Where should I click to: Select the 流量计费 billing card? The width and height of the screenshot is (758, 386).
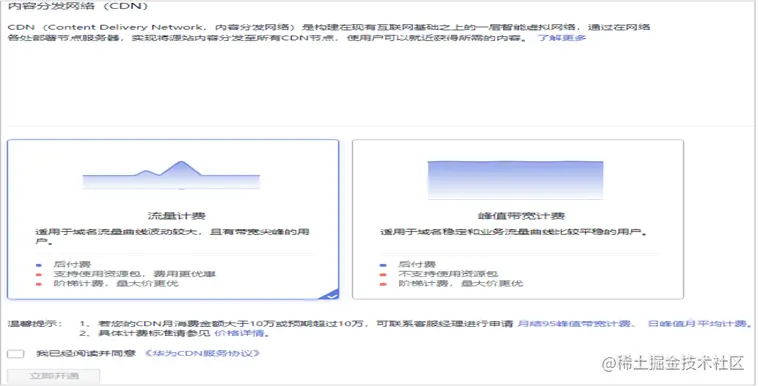click(x=173, y=219)
